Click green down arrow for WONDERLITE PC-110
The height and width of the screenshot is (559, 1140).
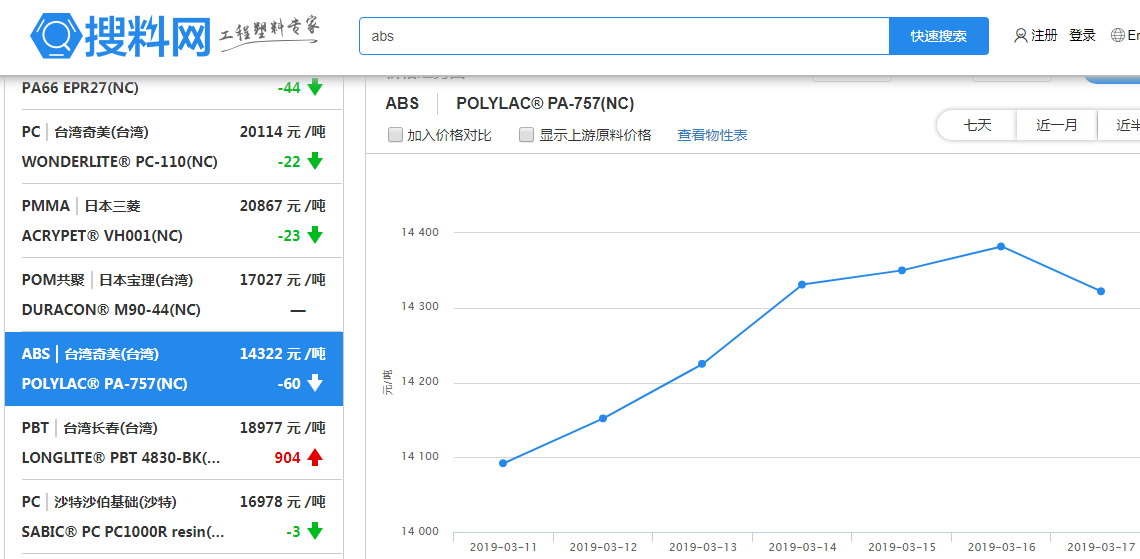[x=315, y=161]
